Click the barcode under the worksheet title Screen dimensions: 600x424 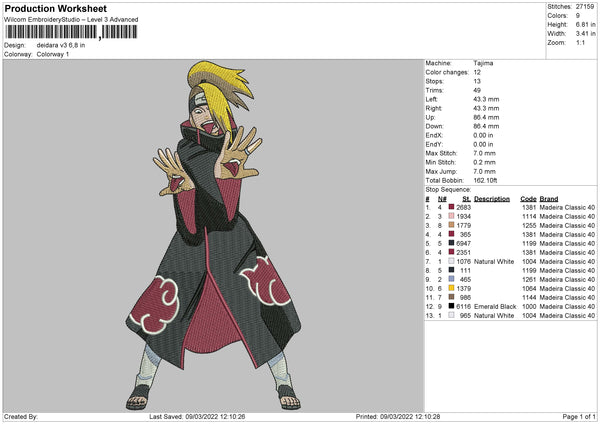71,32
